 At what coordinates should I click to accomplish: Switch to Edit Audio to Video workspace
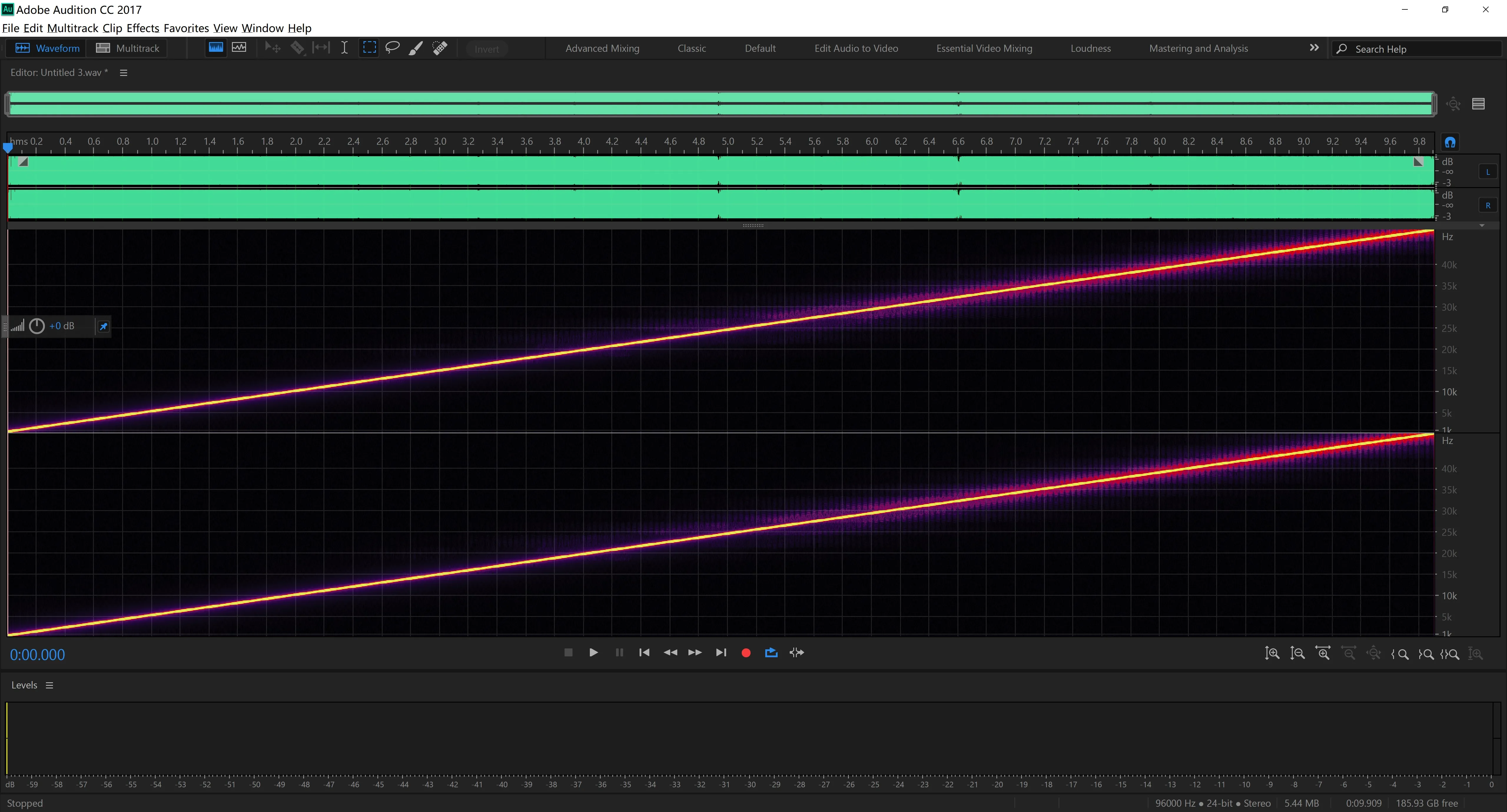tap(856, 49)
